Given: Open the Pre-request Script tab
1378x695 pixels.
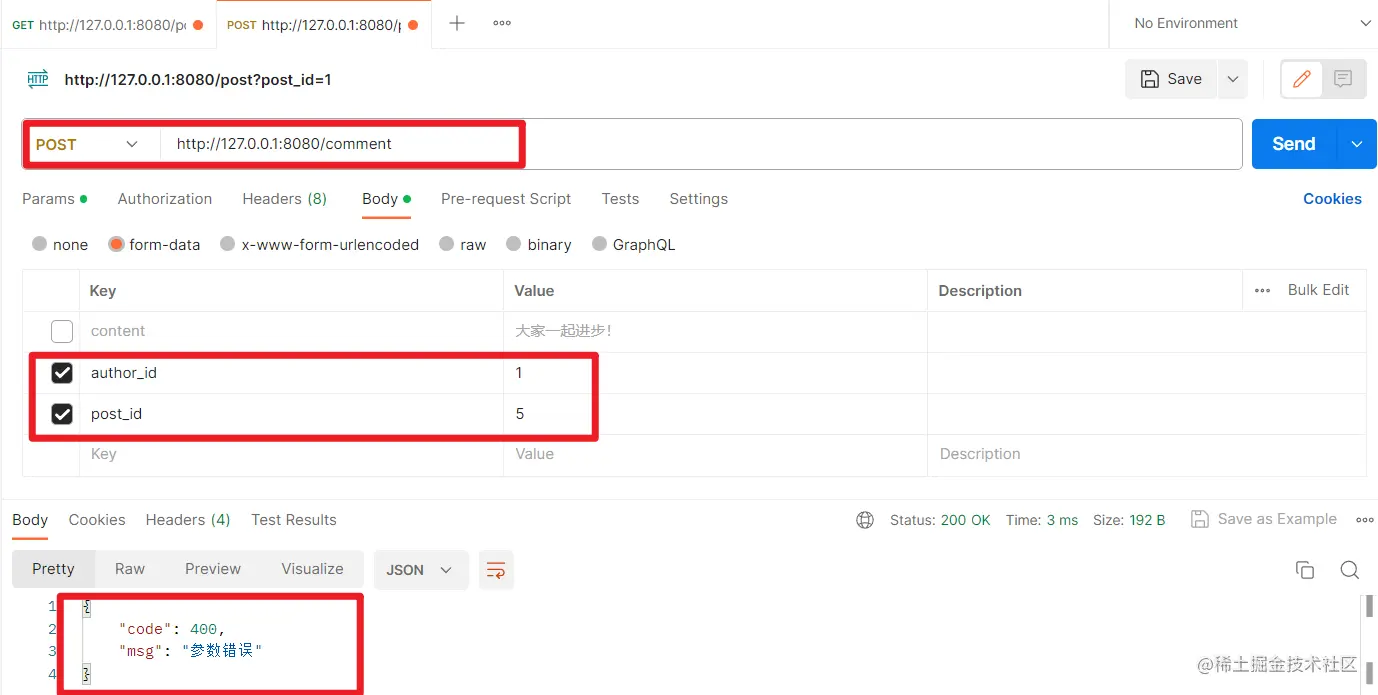Looking at the screenshot, I should 506,199.
